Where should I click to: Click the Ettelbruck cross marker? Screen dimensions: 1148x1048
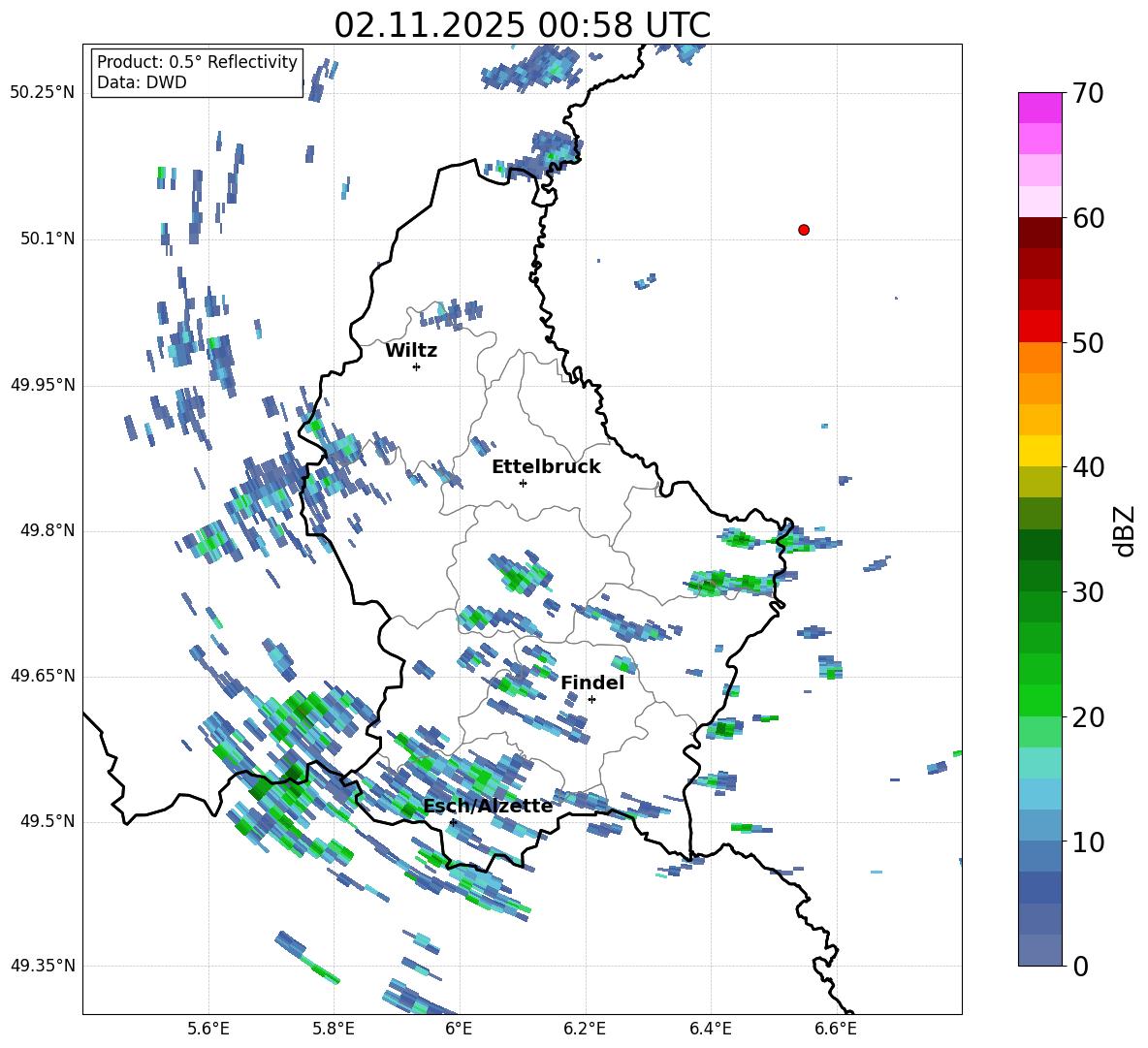(x=523, y=483)
